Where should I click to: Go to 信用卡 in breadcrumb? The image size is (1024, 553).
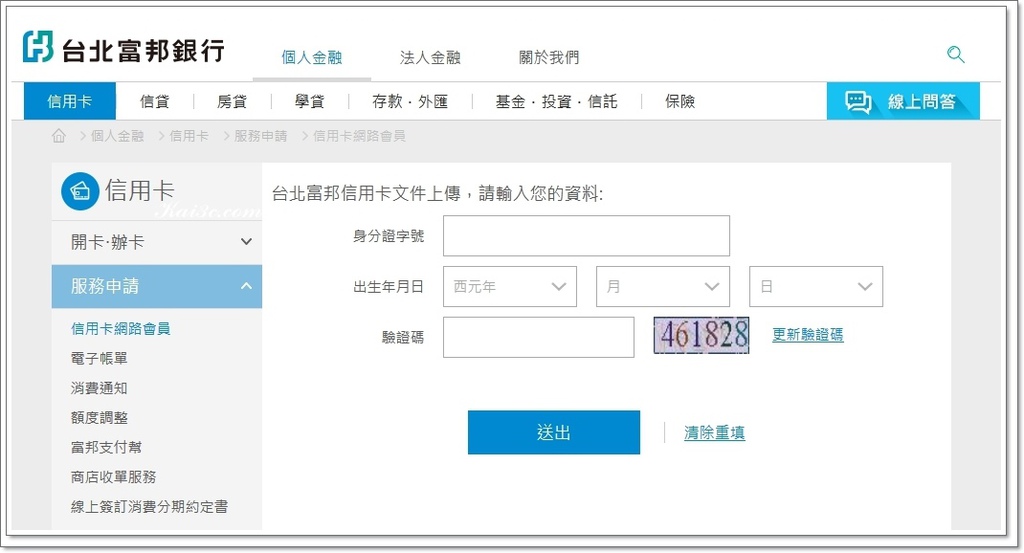[189, 136]
